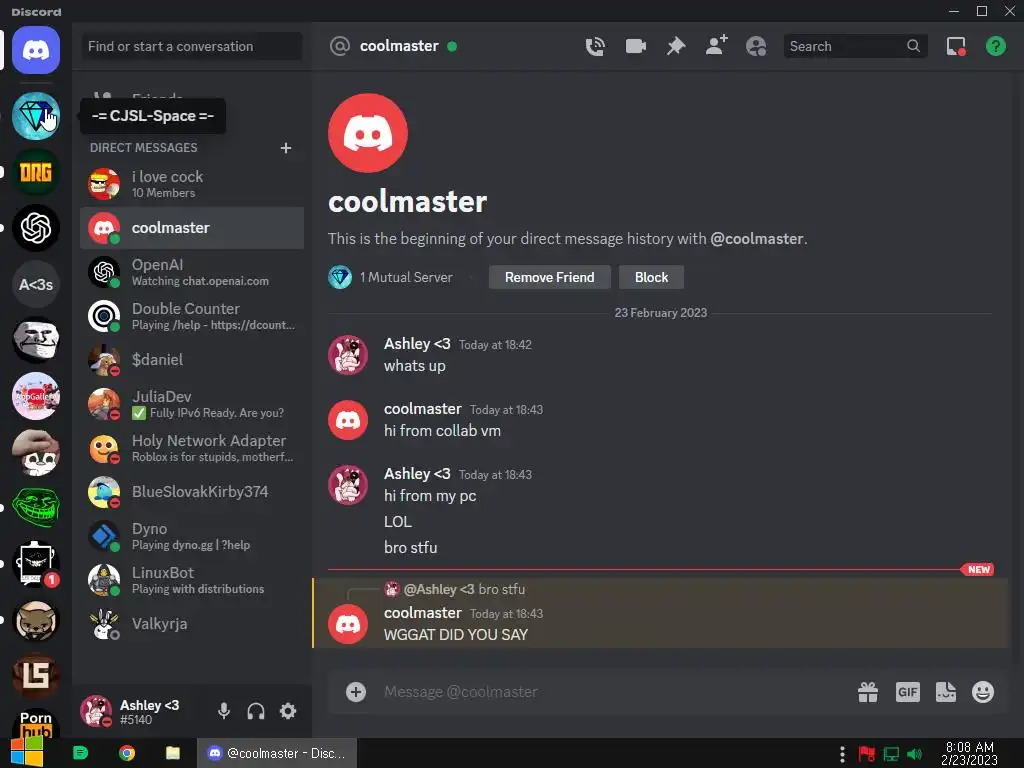Open the DRG server icon

[x=36, y=172]
